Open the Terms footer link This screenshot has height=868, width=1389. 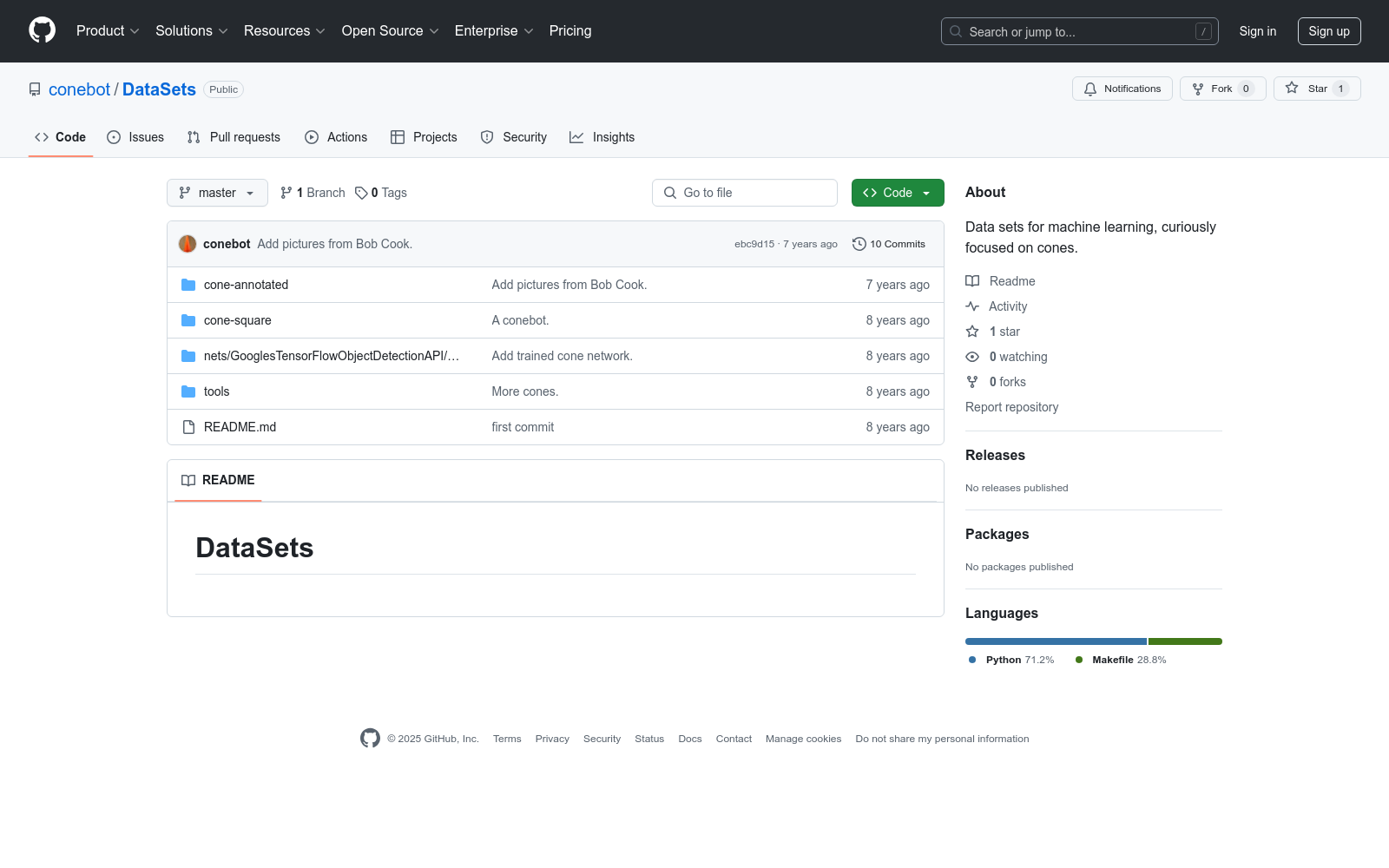[x=507, y=739]
